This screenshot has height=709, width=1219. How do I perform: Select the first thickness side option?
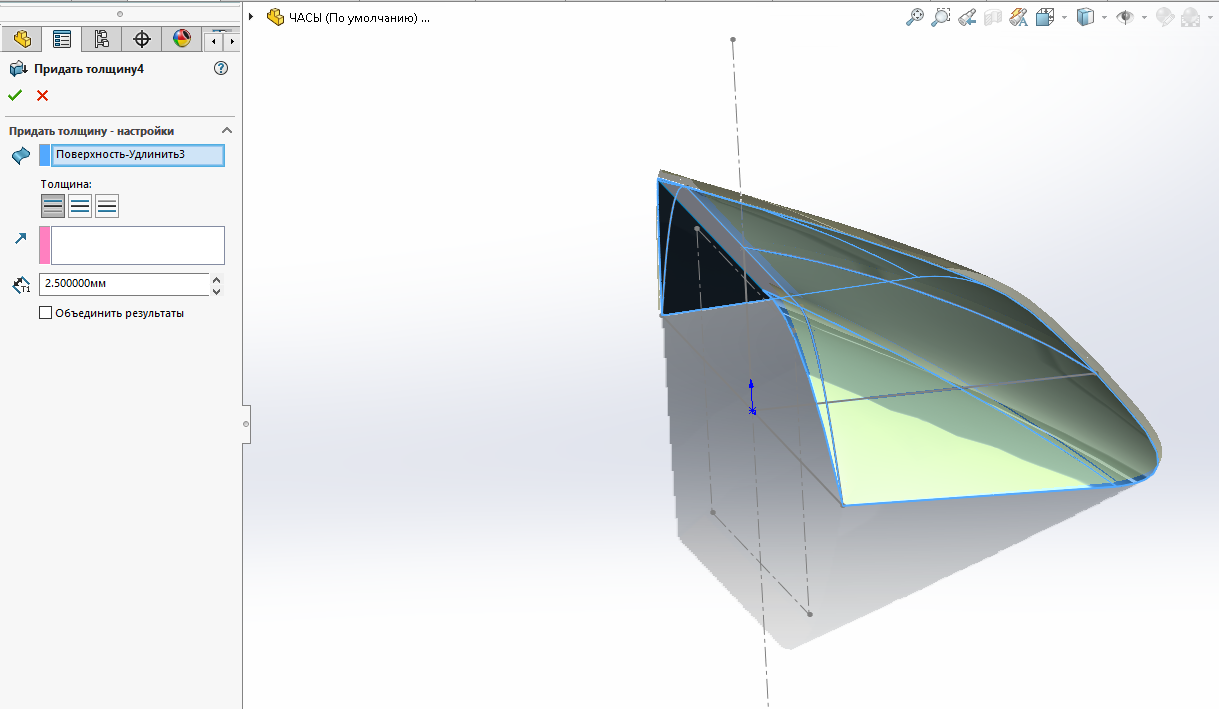[x=53, y=206]
